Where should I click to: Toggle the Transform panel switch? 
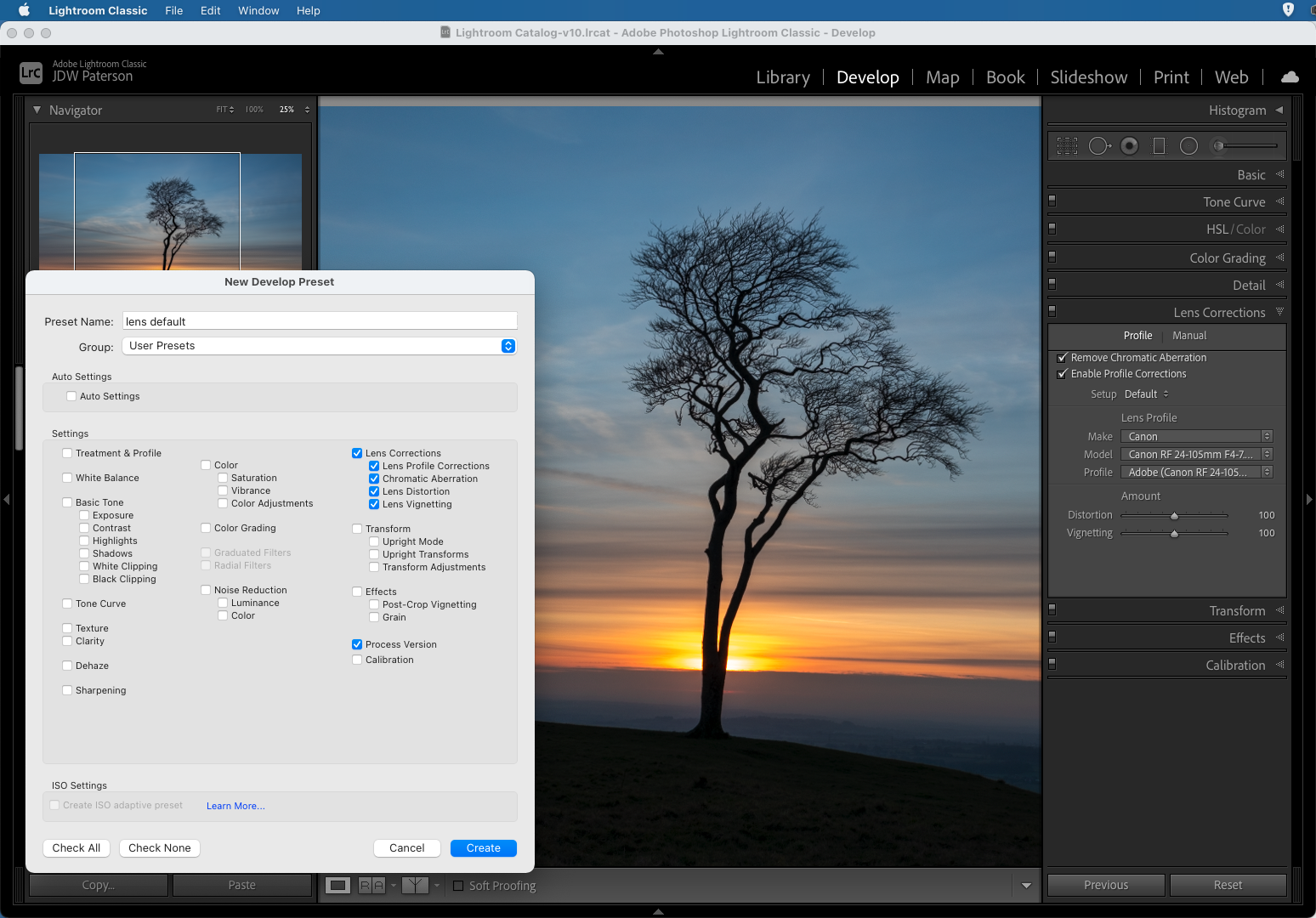coord(1052,609)
